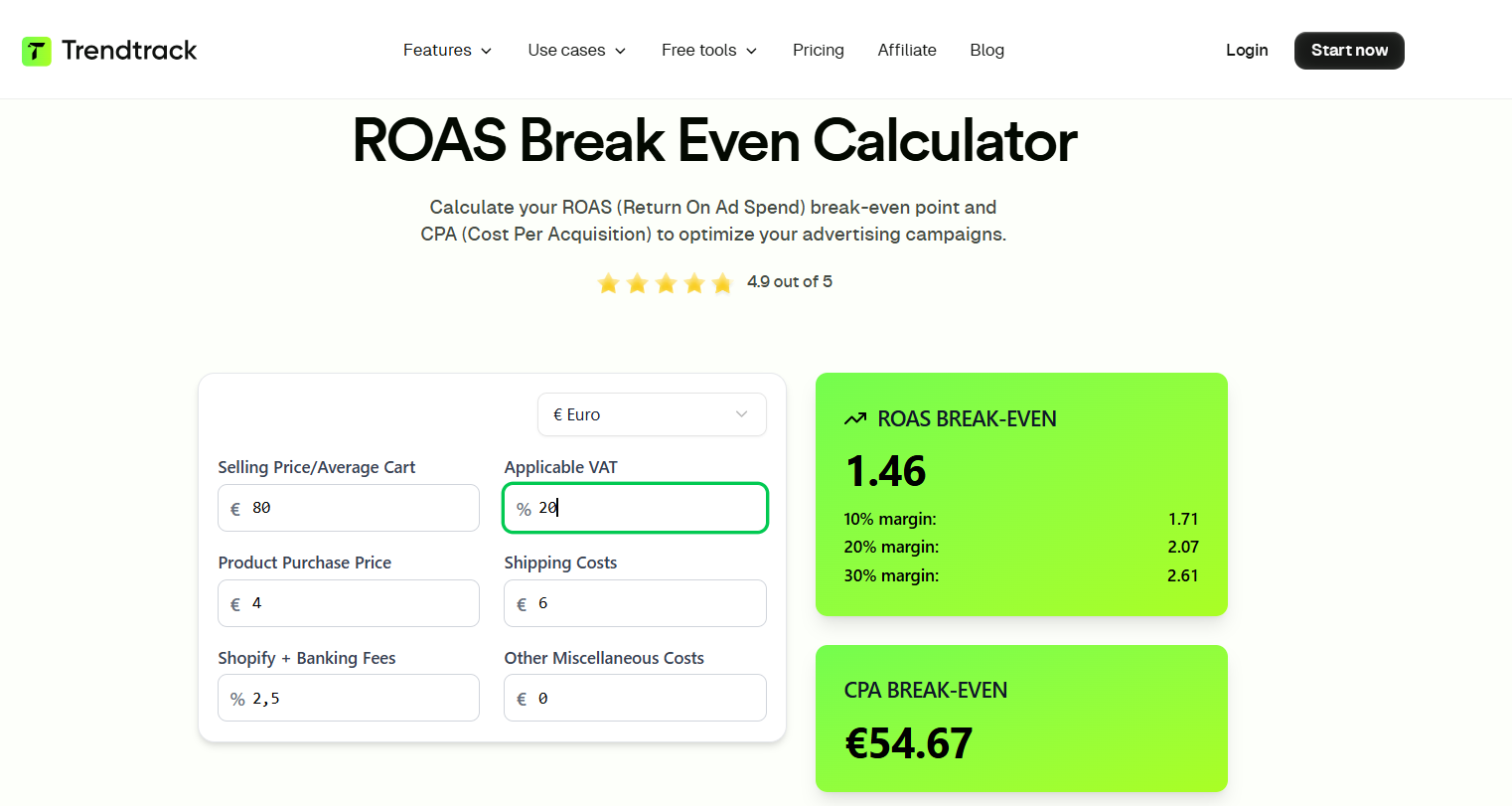1512x806 pixels.
Task: Click the percent symbol in the Applicable VAT field
Action: point(524,508)
